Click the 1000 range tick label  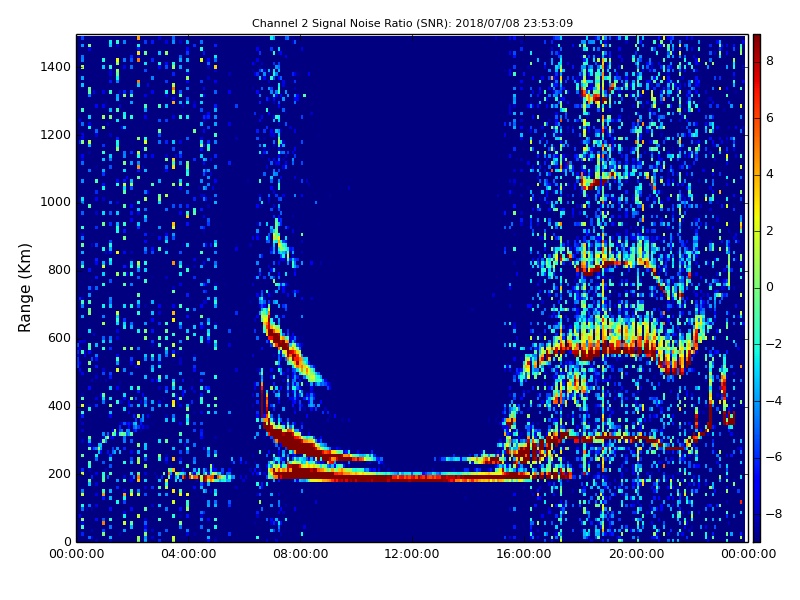(56, 202)
